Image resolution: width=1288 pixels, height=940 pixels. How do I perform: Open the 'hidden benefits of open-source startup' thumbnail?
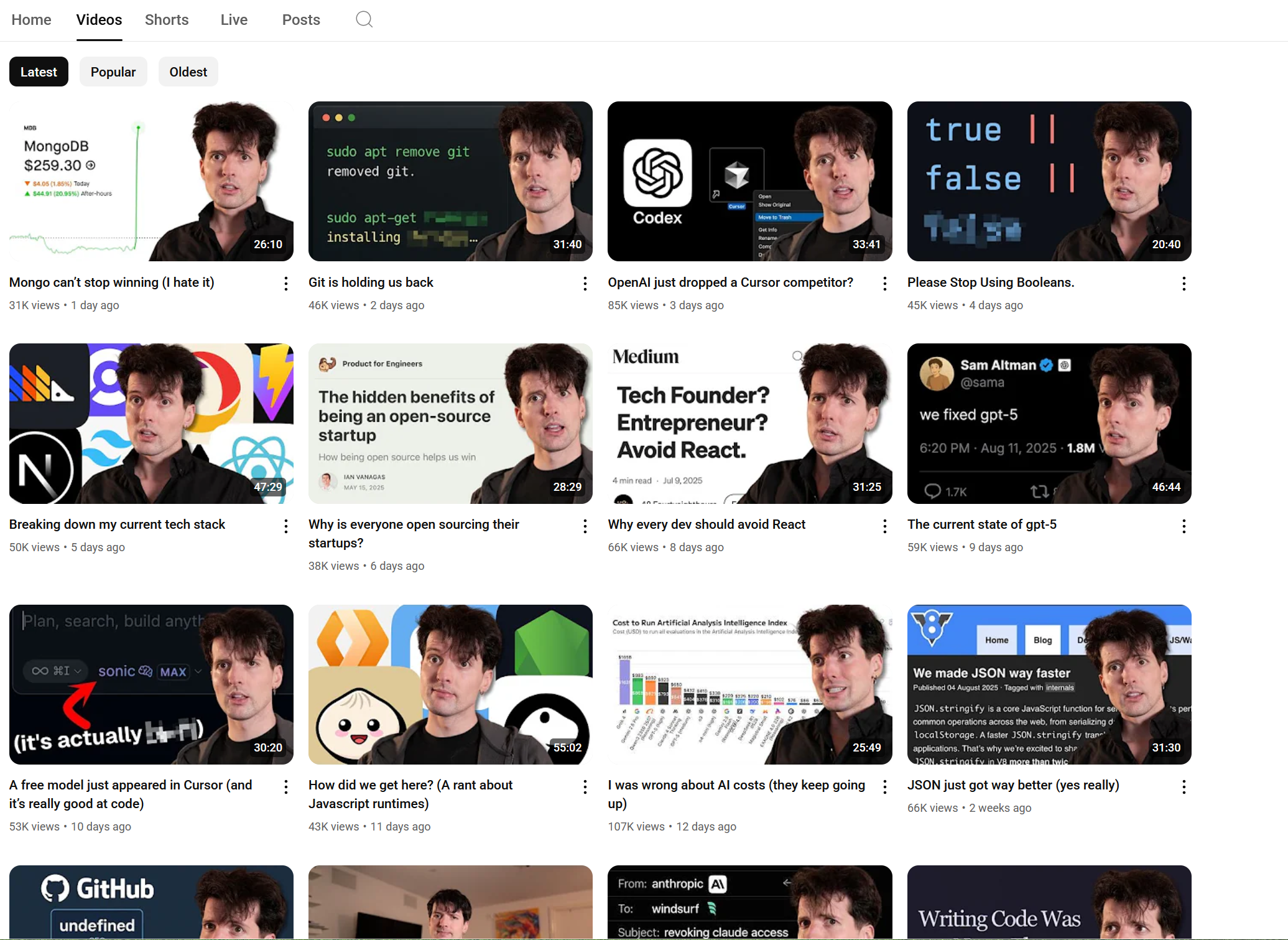(x=450, y=424)
